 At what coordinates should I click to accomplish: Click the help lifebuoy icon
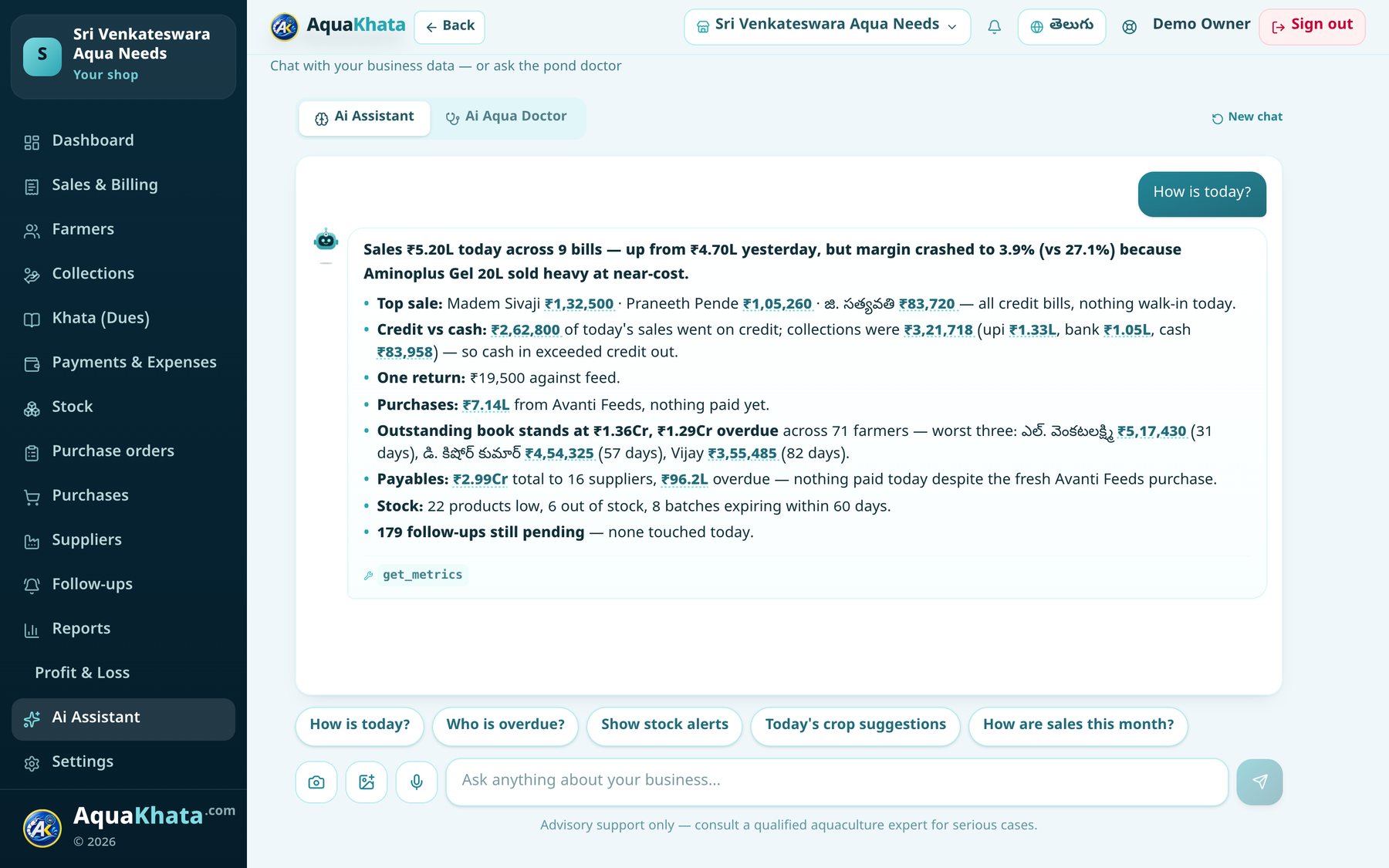click(x=1129, y=27)
